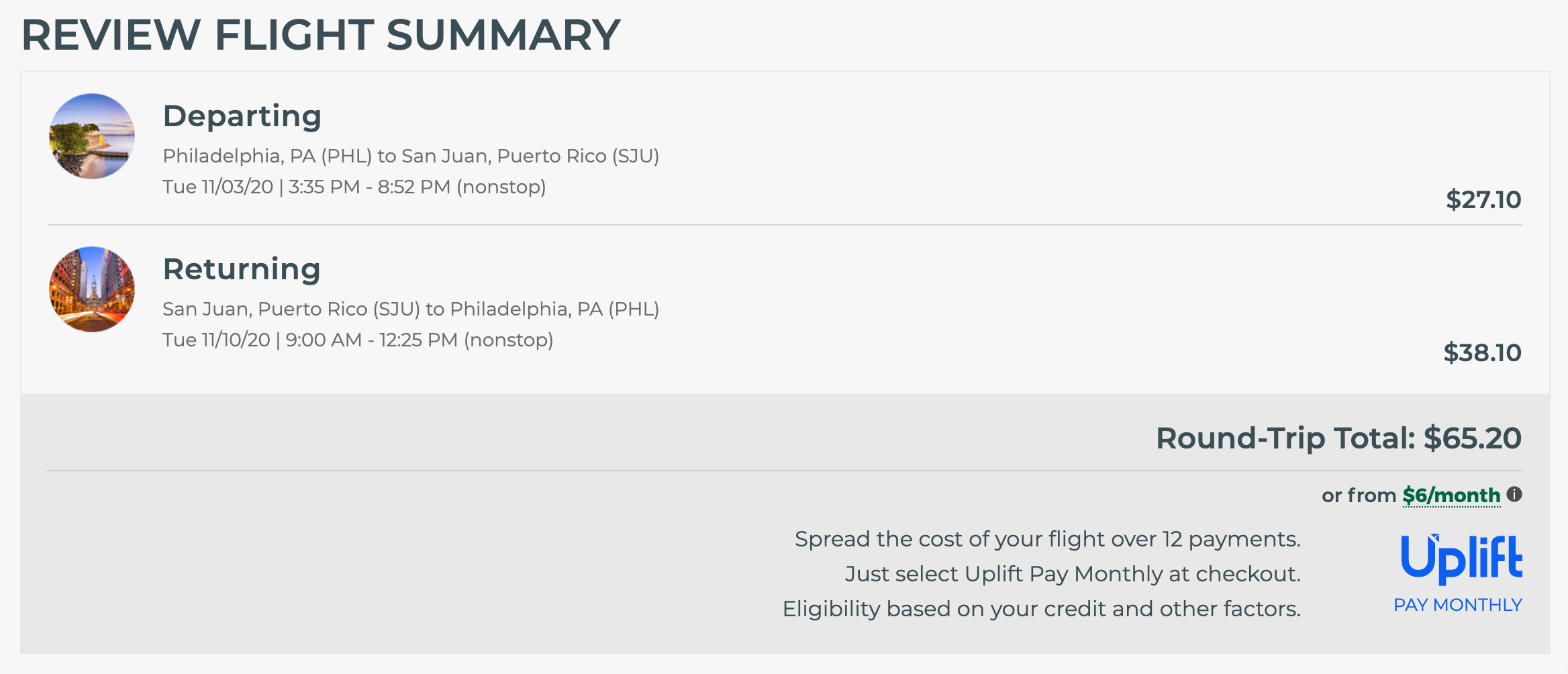Click the Philadelphia to San Juan route text
This screenshot has width=1568, height=674.
coord(411,156)
